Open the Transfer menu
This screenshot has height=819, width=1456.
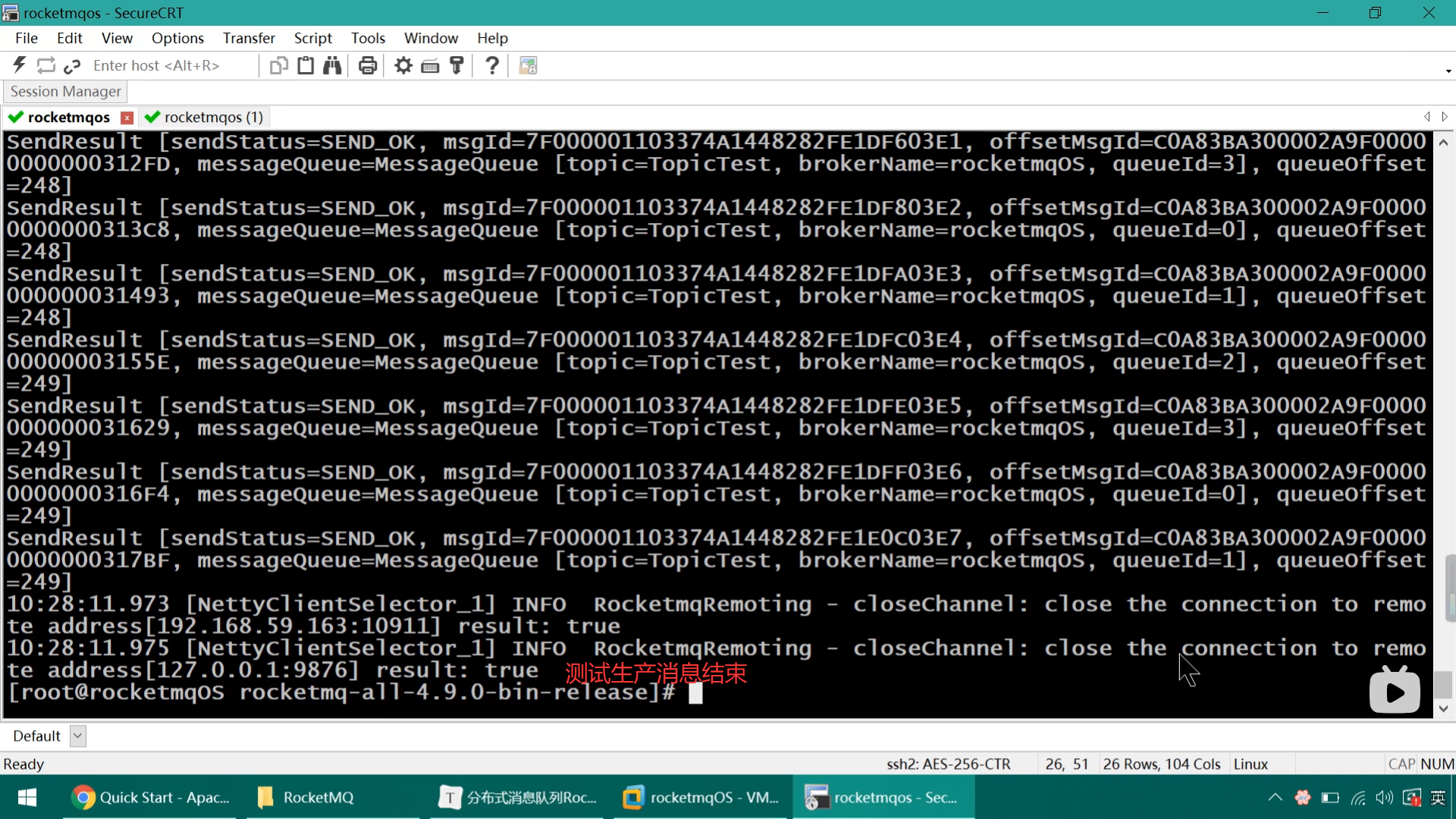249,38
